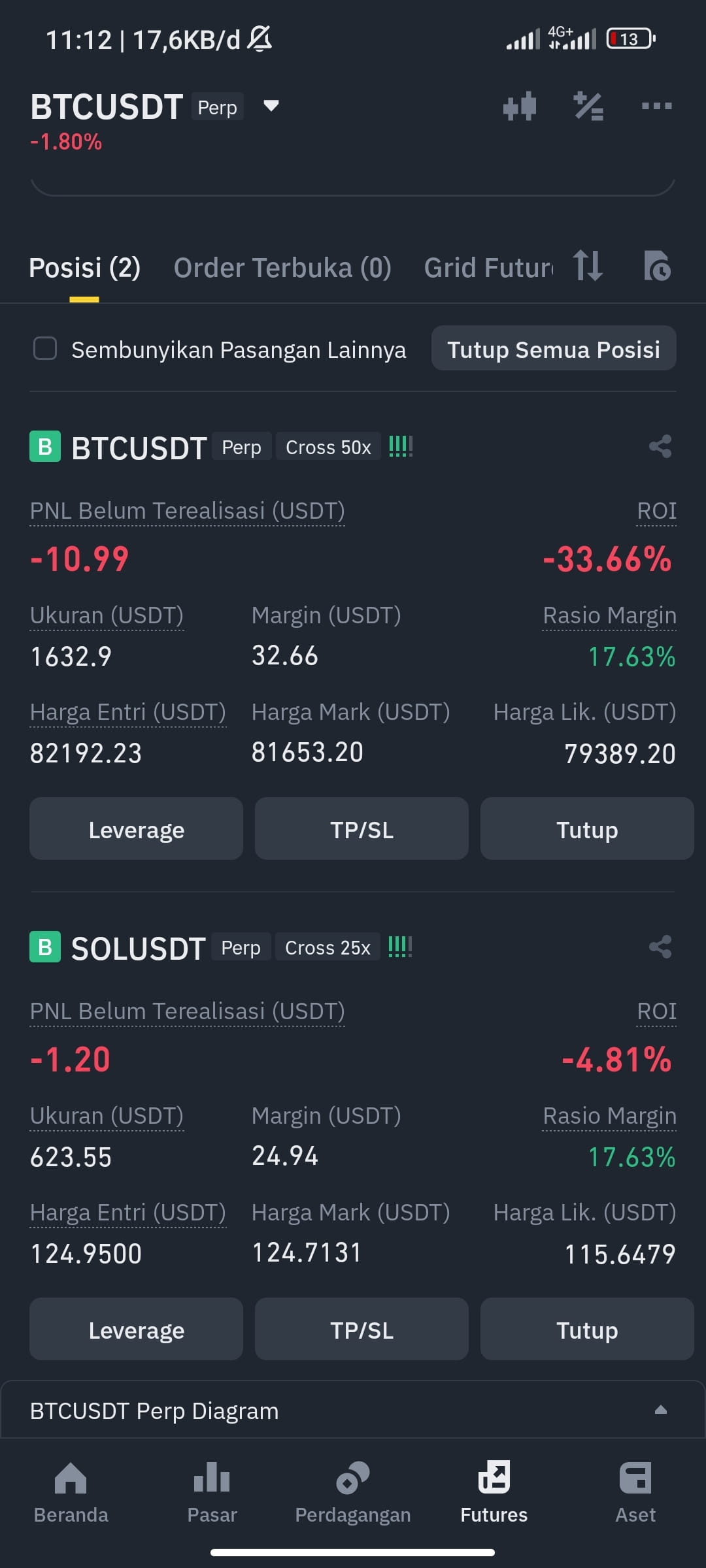Tick the Sembunyikan Pasangan Lainnya checkbox
706x1568 pixels.
45,349
